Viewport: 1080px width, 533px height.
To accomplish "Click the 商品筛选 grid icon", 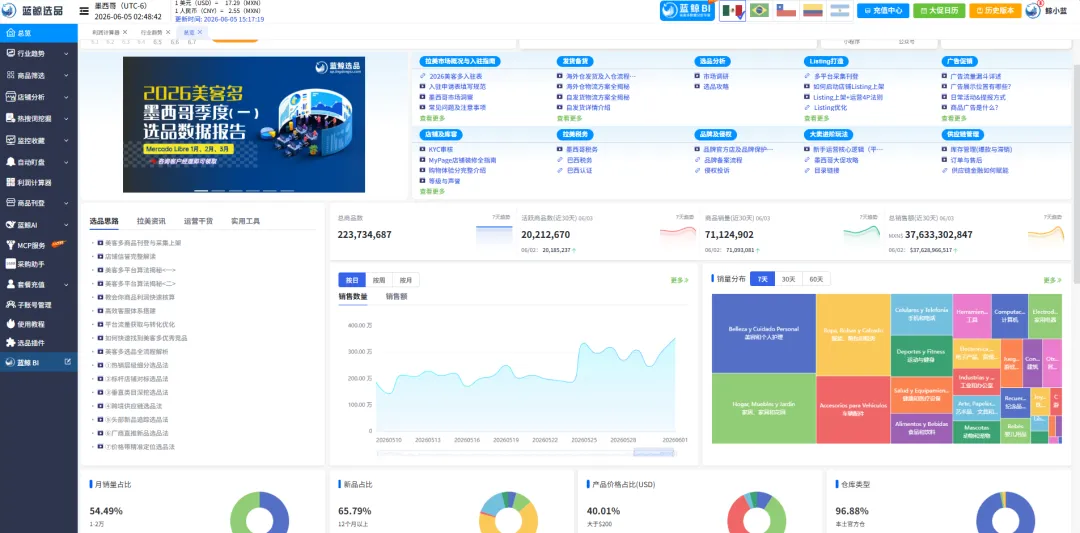I will (x=10, y=75).
